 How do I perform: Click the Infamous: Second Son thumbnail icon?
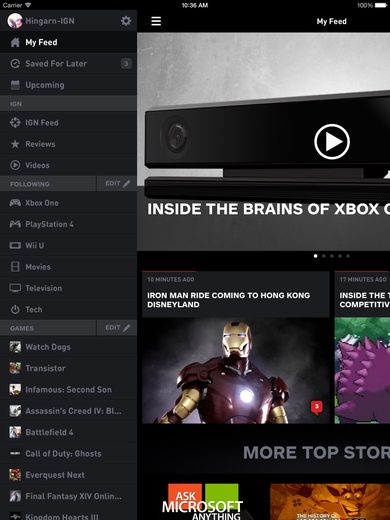(x=15, y=390)
